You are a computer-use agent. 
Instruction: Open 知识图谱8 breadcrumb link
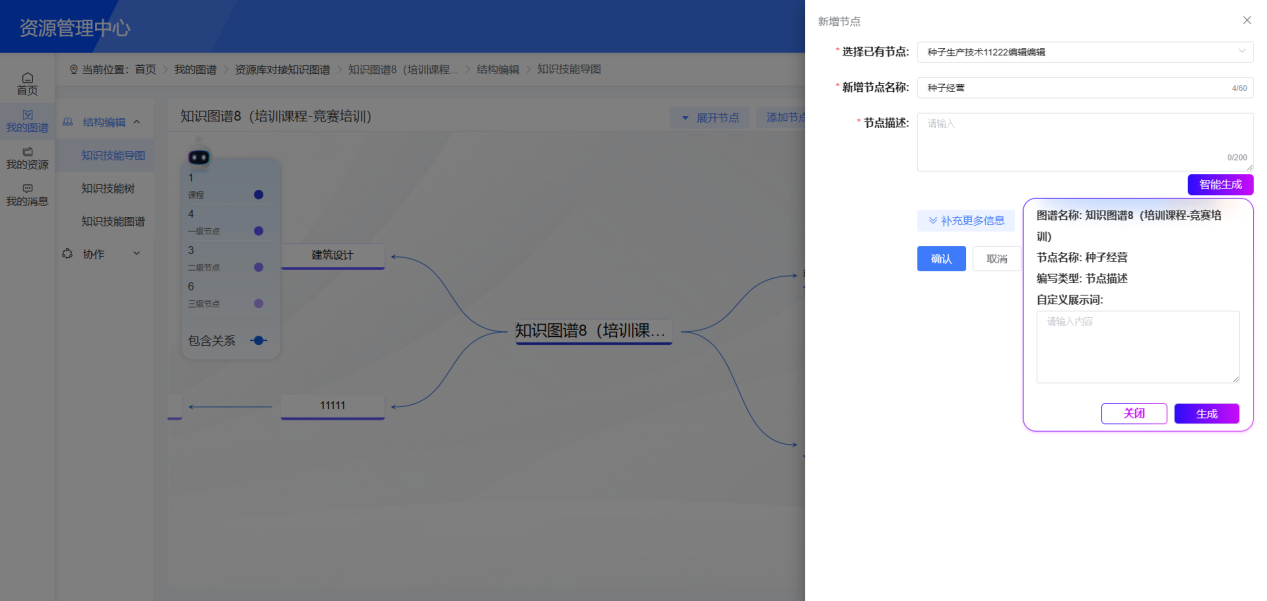click(x=403, y=69)
